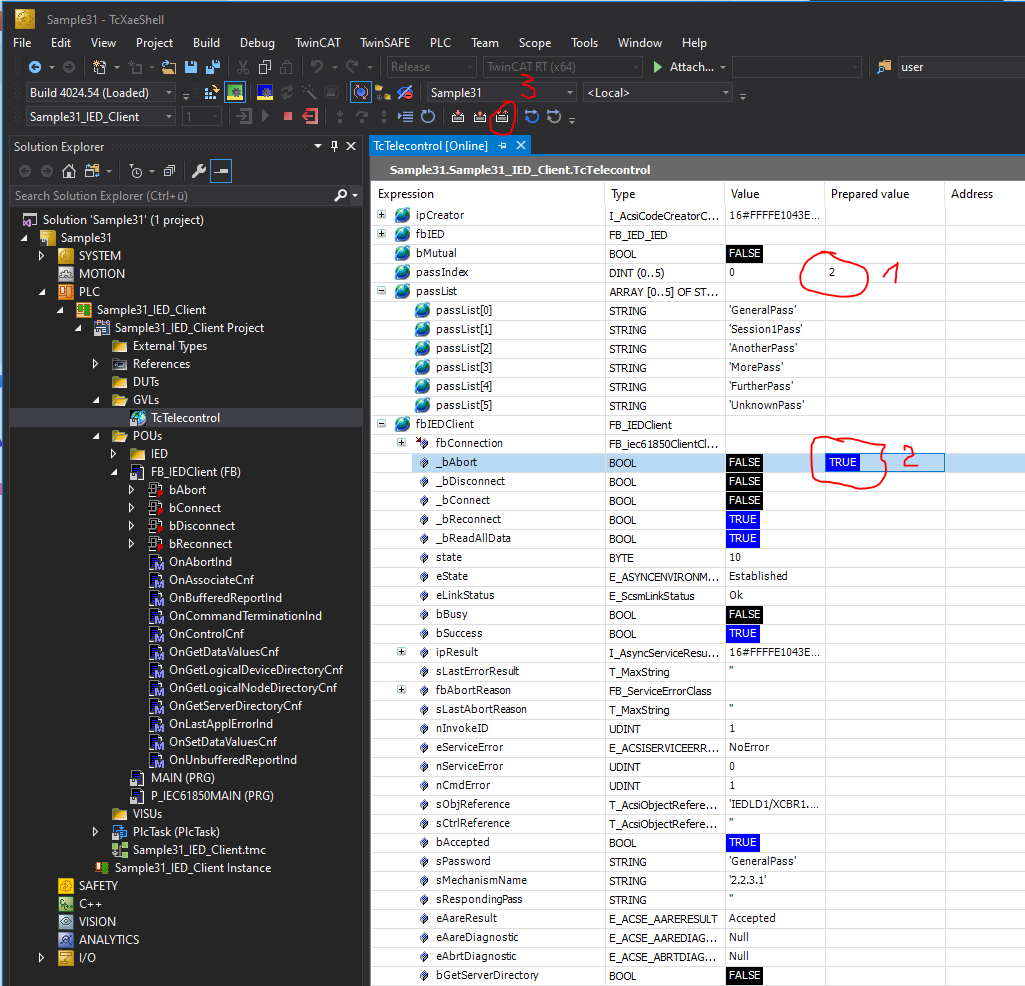Open the Debug menu
The image size is (1025, 986).
tap(257, 42)
